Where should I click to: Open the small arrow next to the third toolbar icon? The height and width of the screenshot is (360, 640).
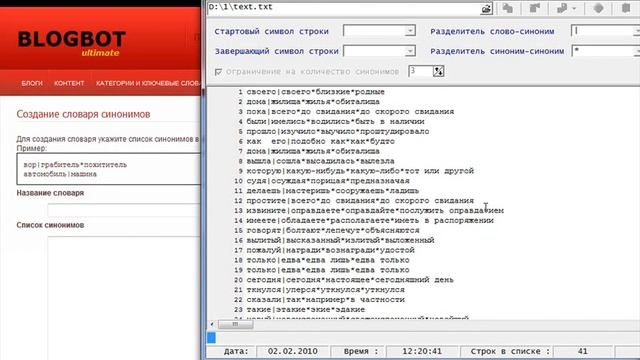click(574, 9)
